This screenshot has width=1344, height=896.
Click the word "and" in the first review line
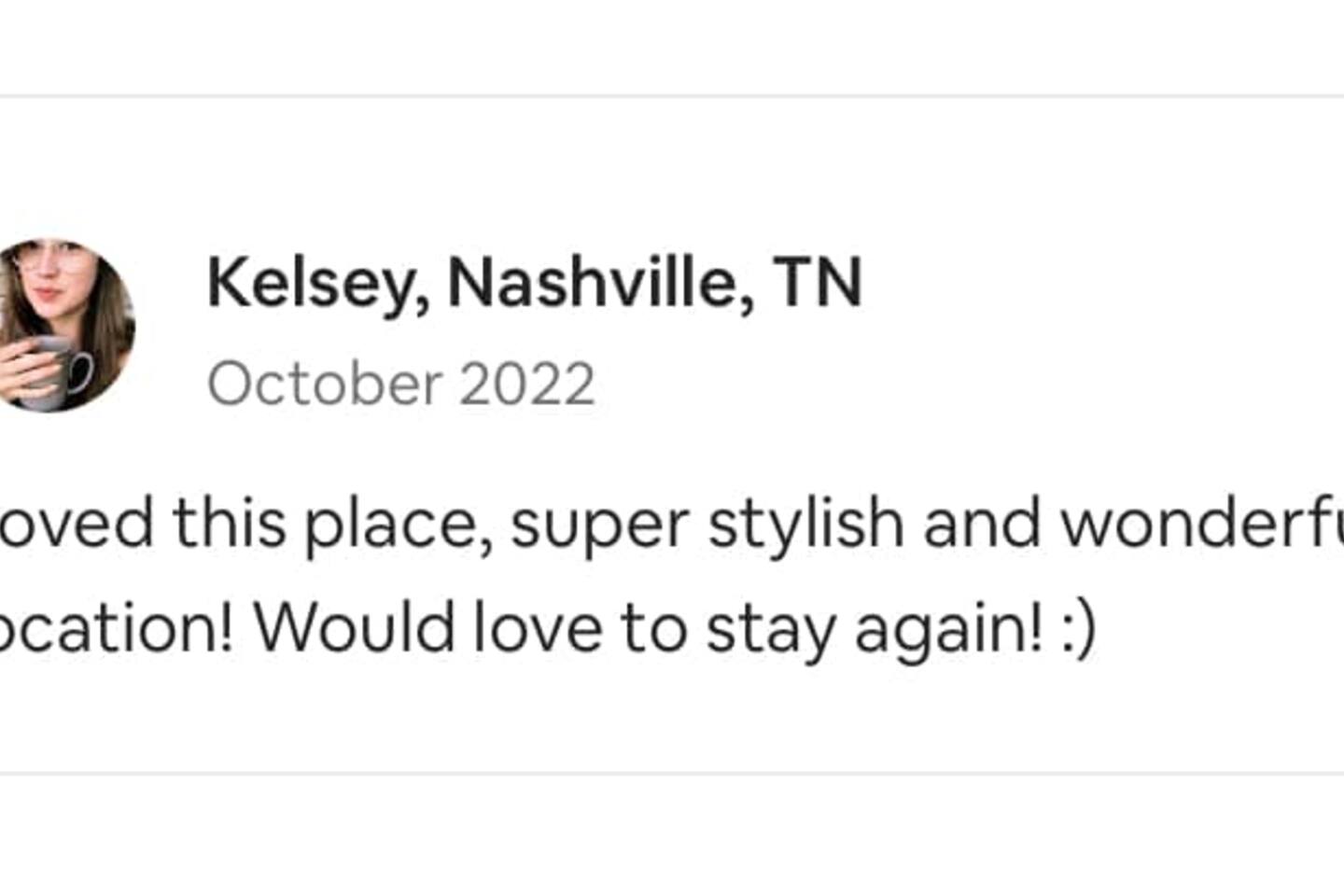pos(981,525)
